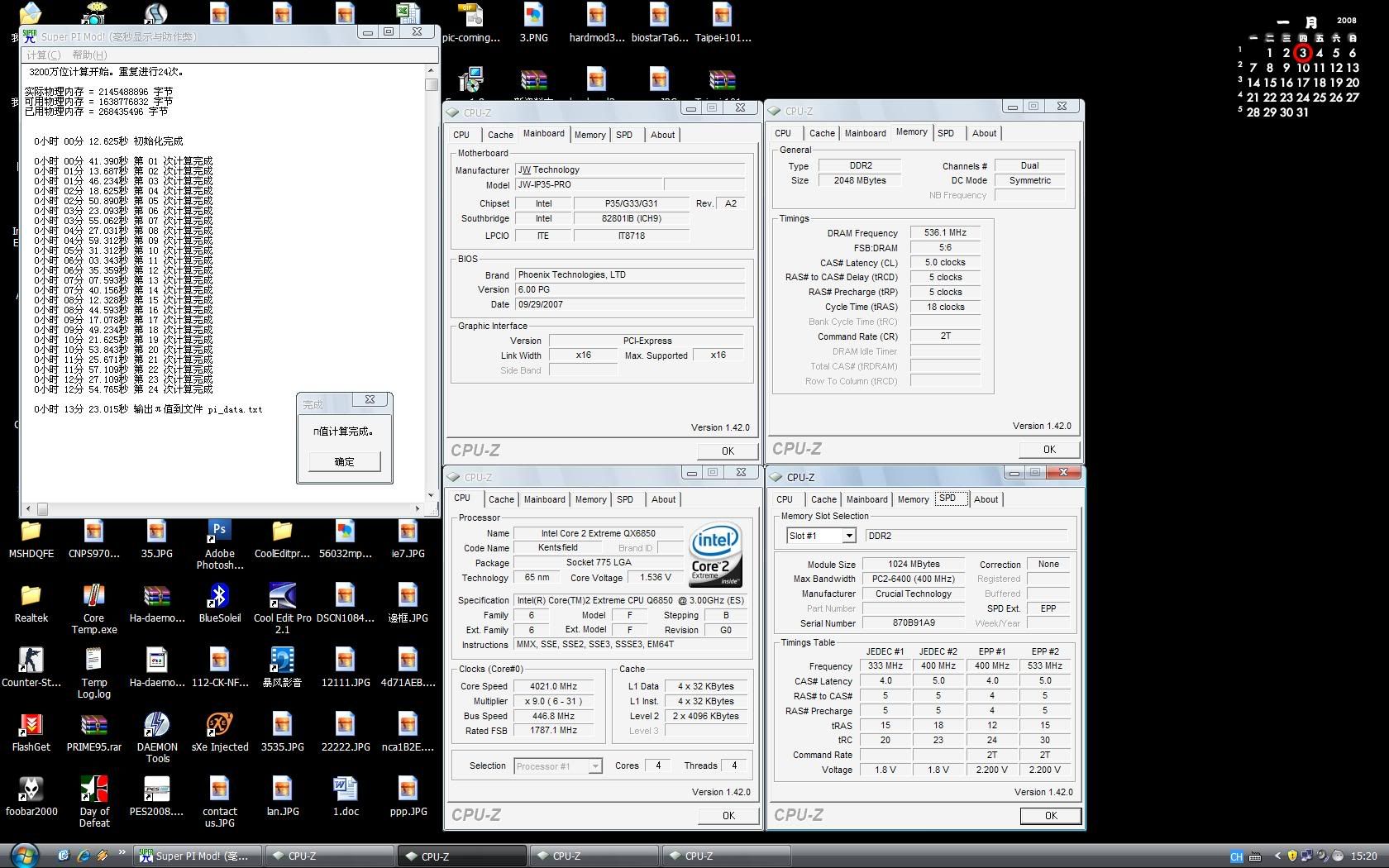The height and width of the screenshot is (868, 1389).
Task: Open the 暴风影音 media player icon
Action: (283, 667)
